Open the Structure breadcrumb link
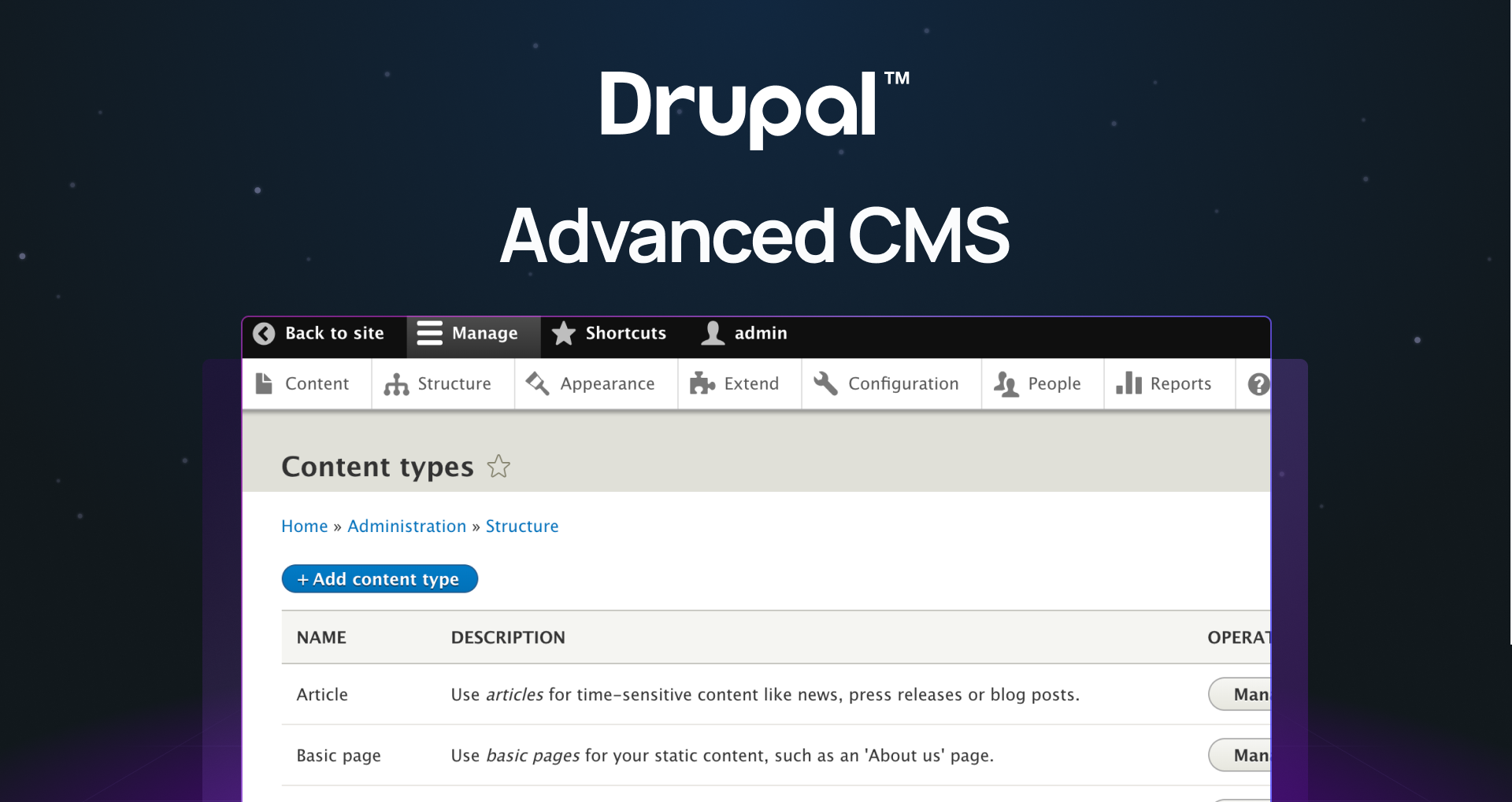Image resolution: width=1512 pixels, height=802 pixels. pyautogui.click(x=522, y=526)
